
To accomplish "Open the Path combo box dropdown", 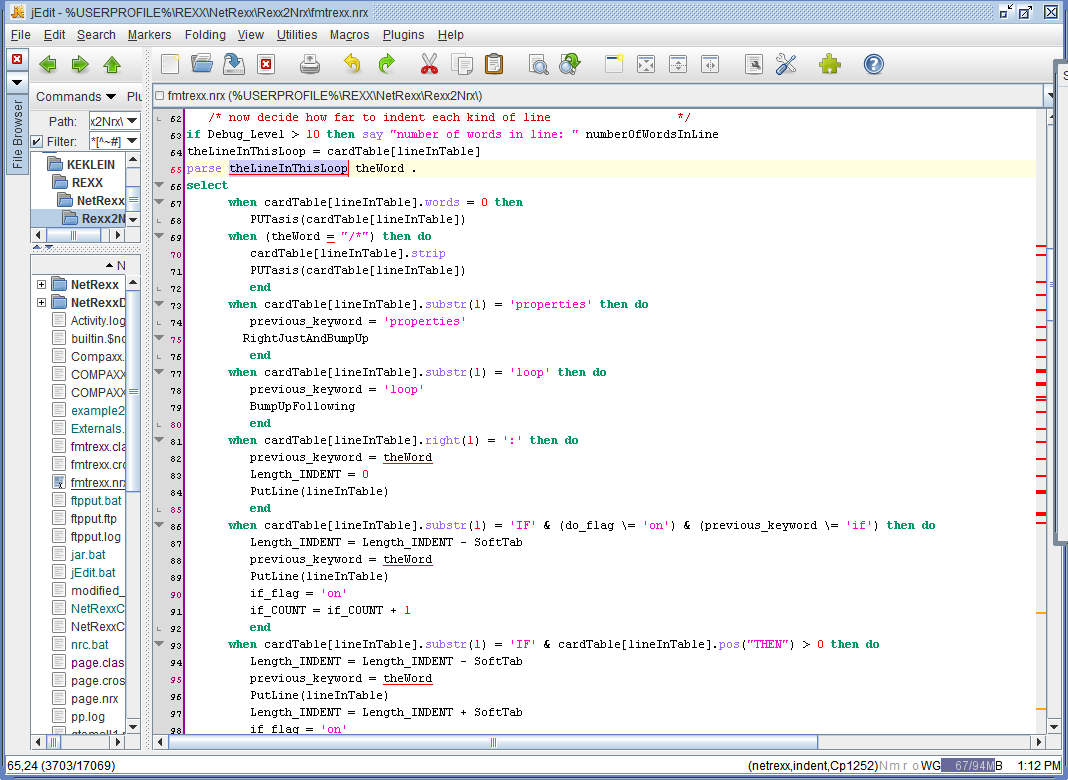I will coord(132,121).
